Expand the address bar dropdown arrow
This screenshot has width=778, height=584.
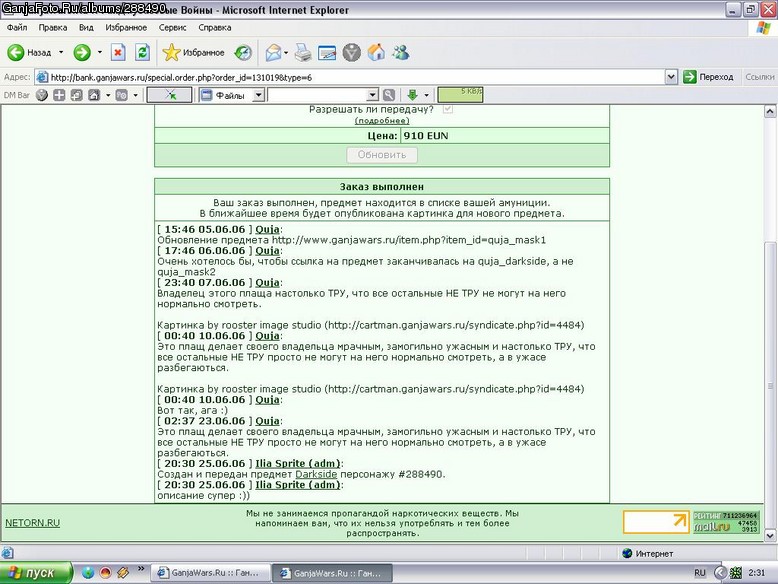(671, 77)
